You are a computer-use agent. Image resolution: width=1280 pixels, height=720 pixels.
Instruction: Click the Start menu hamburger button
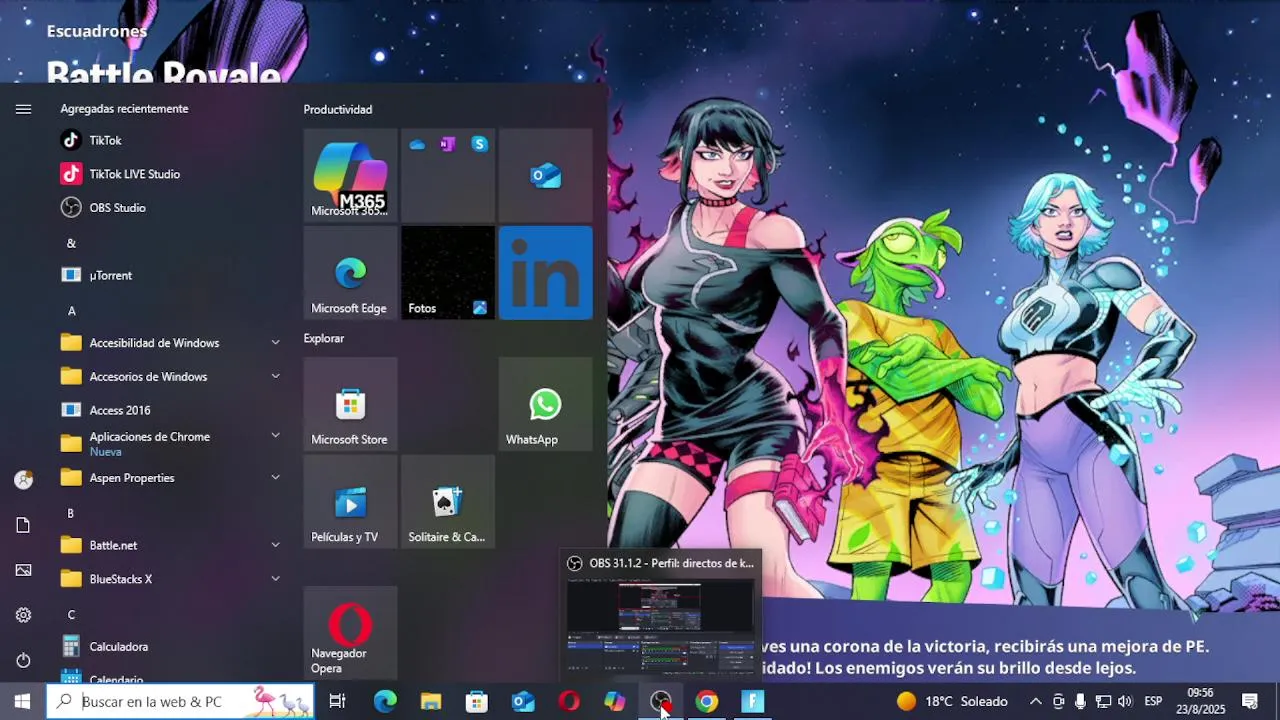point(23,109)
